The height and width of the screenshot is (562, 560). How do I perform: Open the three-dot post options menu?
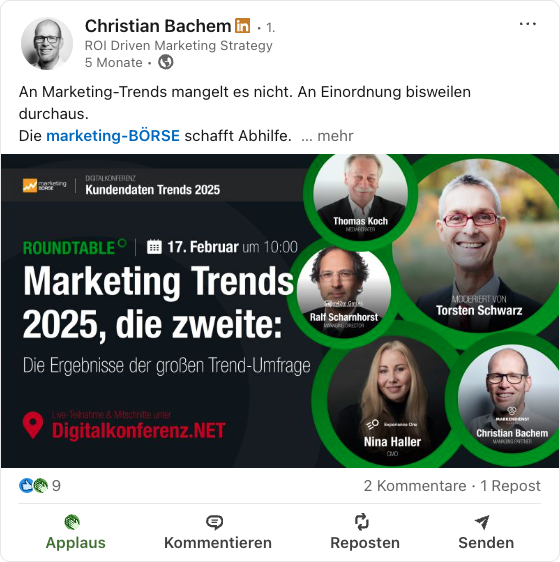(x=528, y=24)
